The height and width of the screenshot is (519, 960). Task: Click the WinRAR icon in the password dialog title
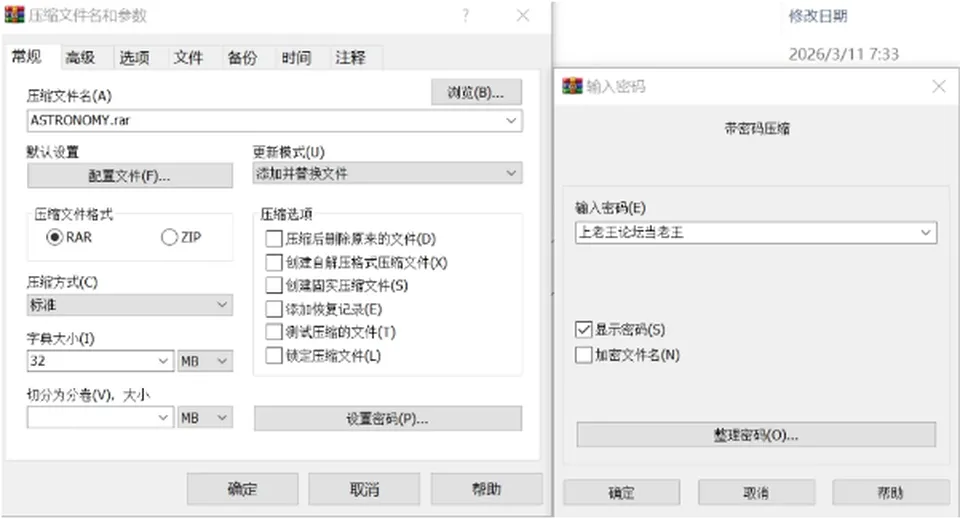(x=572, y=86)
